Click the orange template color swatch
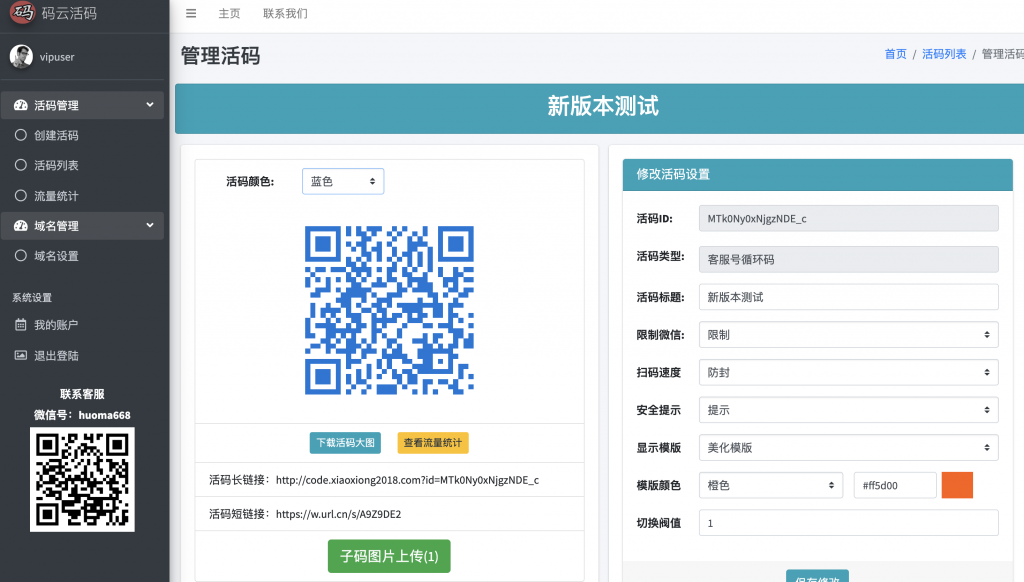1024x582 pixels. [957, 485]
